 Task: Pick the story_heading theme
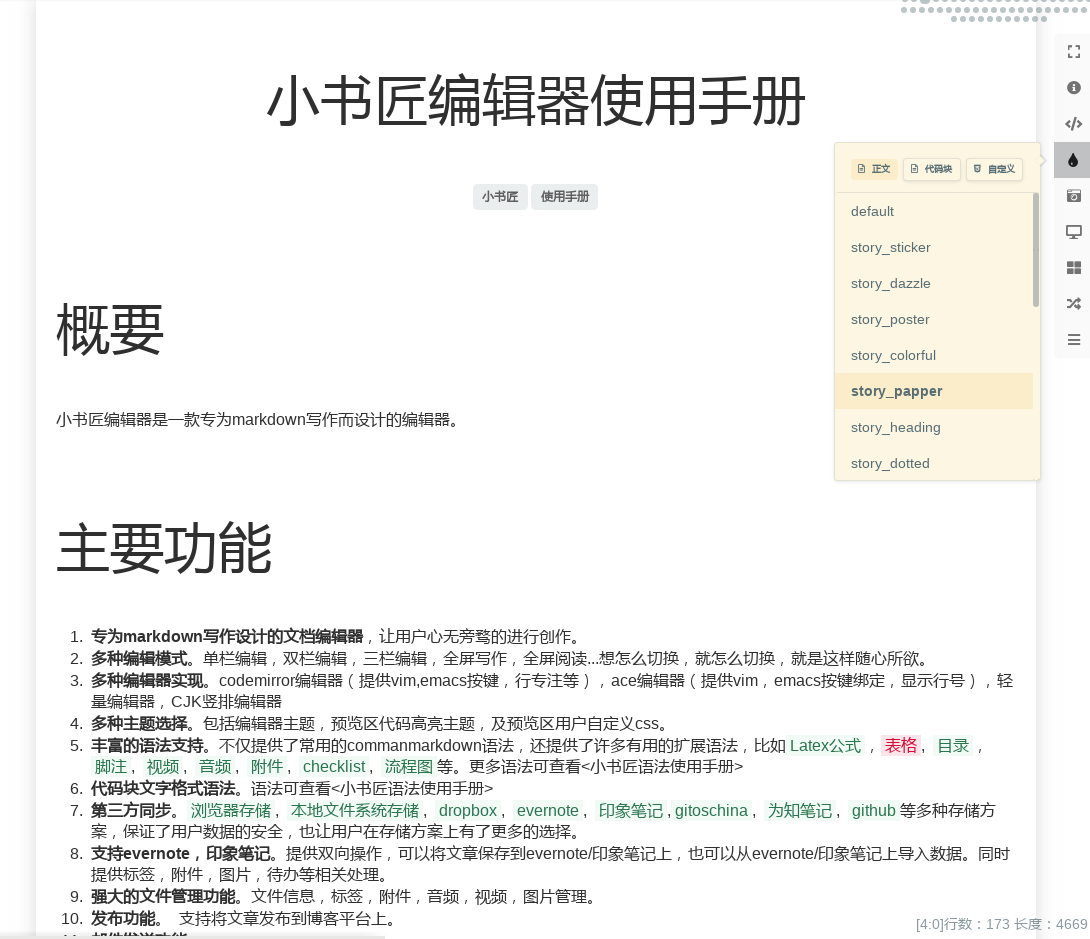[934, 427]
